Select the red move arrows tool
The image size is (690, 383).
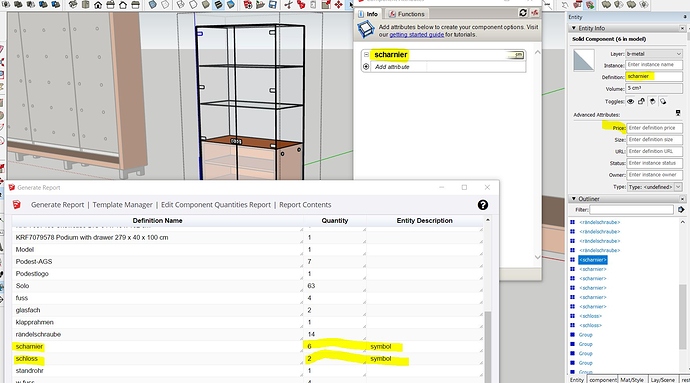point(338,5)
